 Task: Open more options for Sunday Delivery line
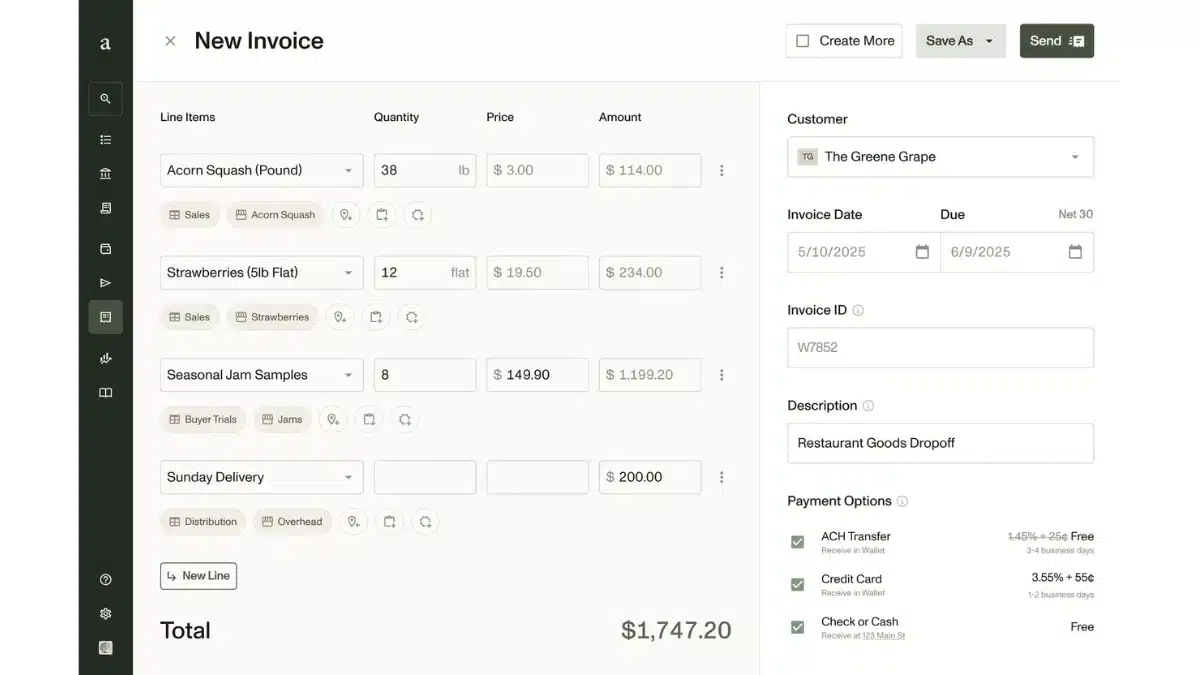point(721,477)
